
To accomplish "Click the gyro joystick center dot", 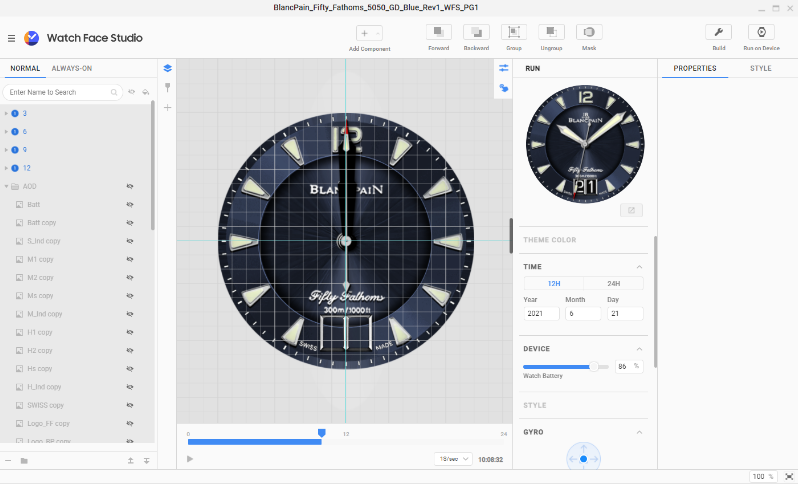I will [x=584, y=459].
